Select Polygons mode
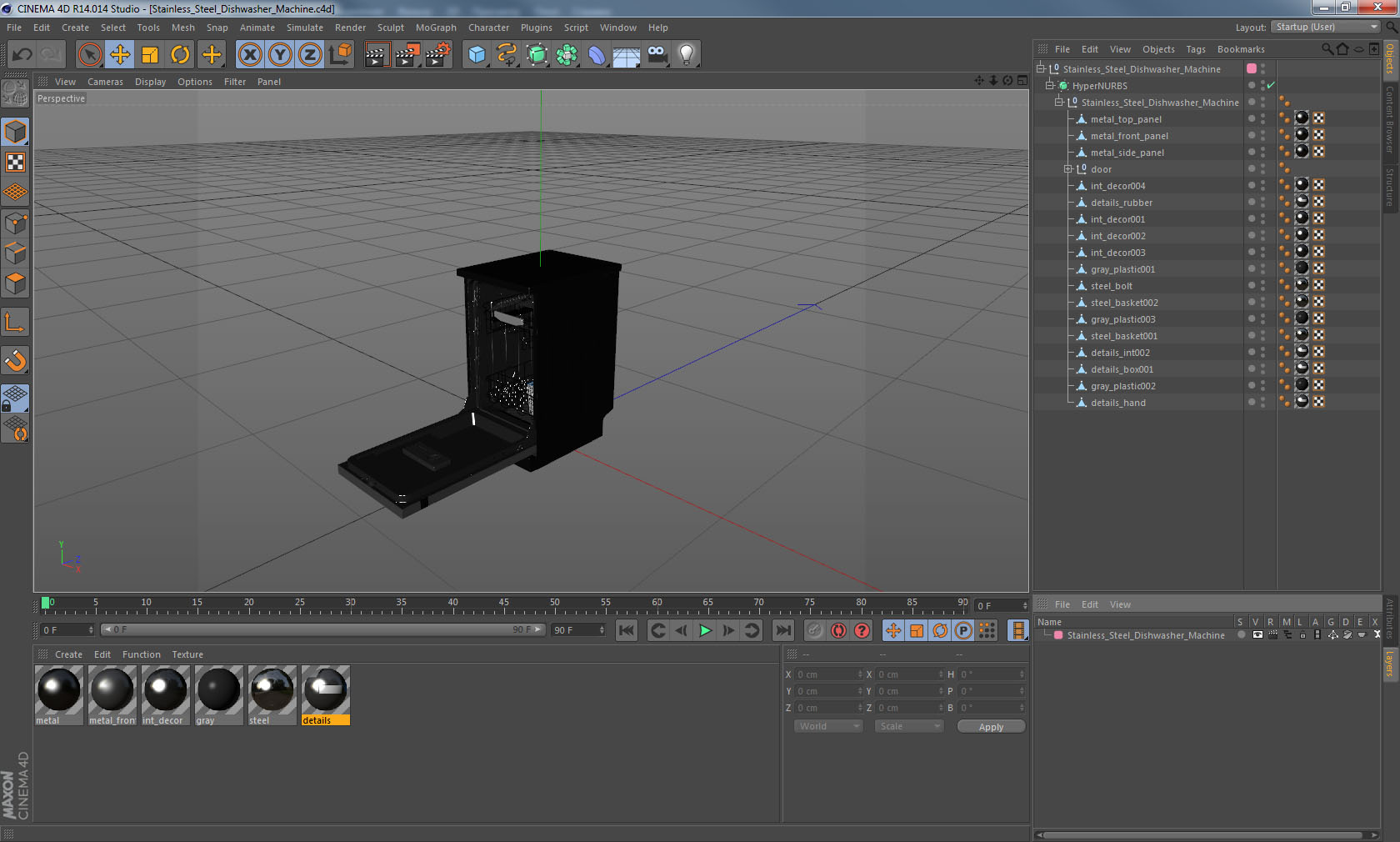This screenshot has height=842, width=1400. pyautogui.click(x=15, y=283)
